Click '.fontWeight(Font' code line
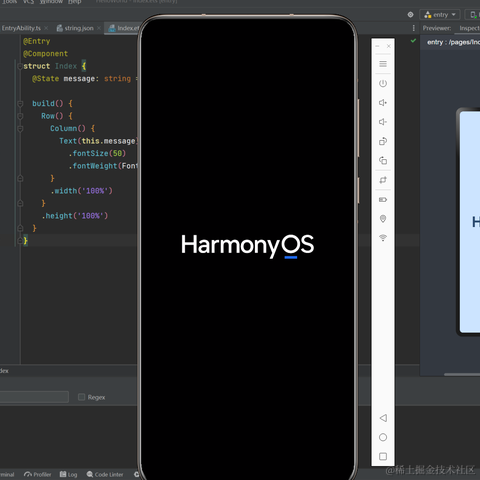480x480 pixels. coord(103,166)
